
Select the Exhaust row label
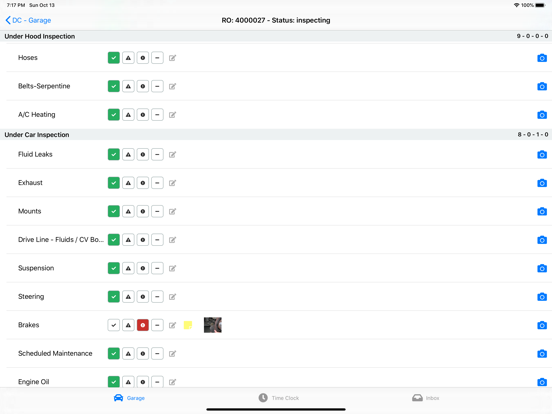point(30,183)
